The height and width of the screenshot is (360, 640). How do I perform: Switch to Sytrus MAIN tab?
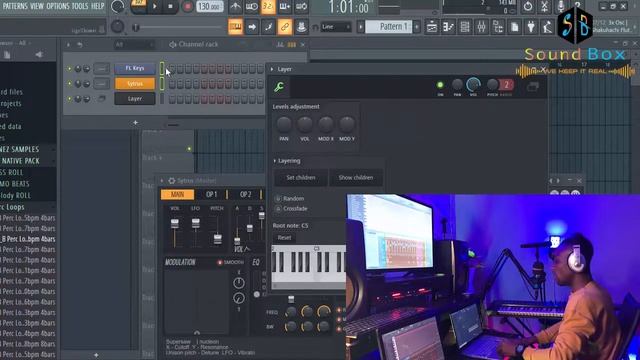click(178, 194)
